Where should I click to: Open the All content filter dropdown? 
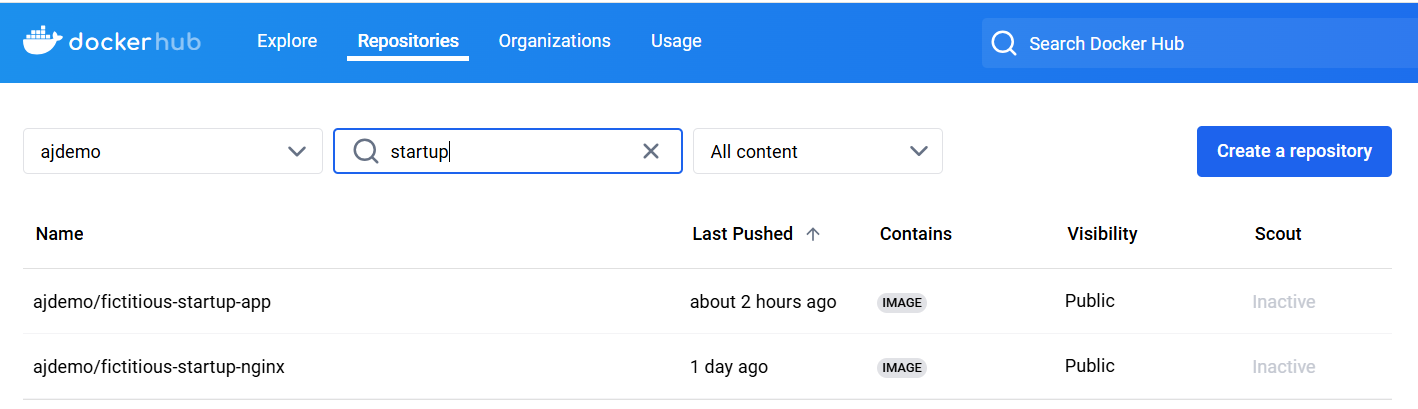pyautogui.click(x=818, y=151)
